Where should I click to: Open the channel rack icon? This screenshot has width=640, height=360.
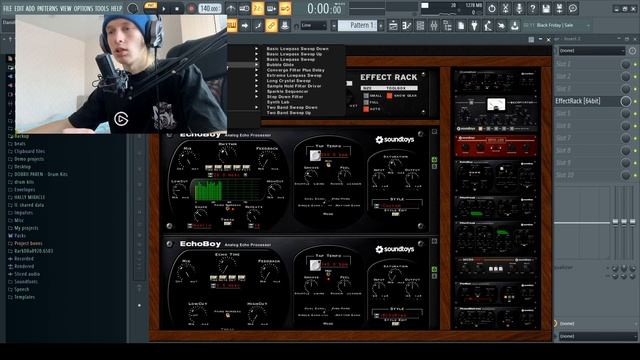[x=420, y=26]
